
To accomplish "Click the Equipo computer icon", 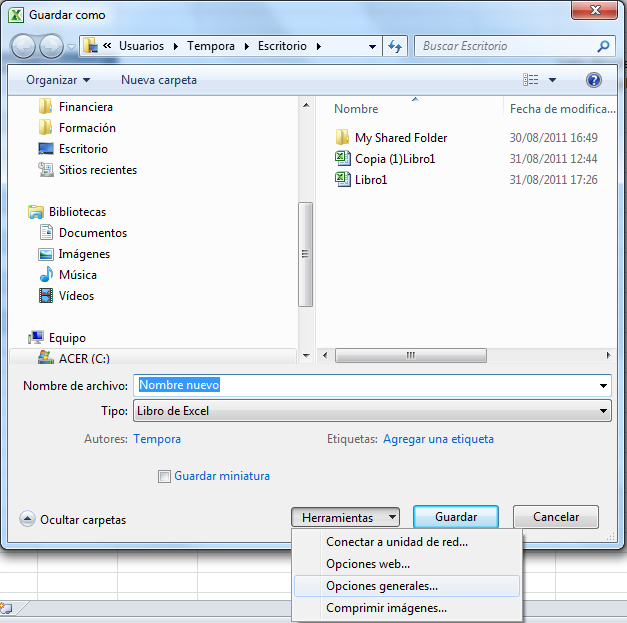I will pos(36,337).
